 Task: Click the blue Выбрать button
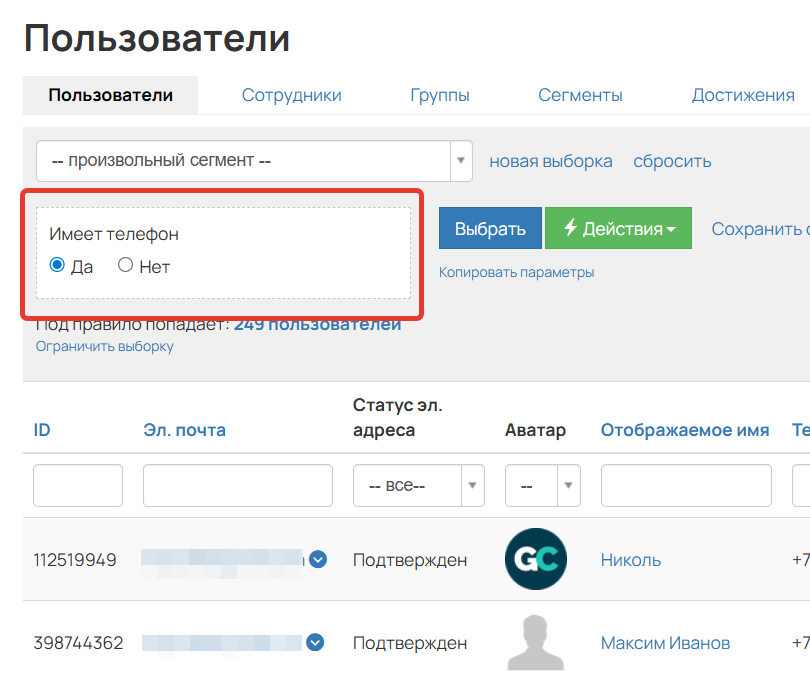point(490,228)
